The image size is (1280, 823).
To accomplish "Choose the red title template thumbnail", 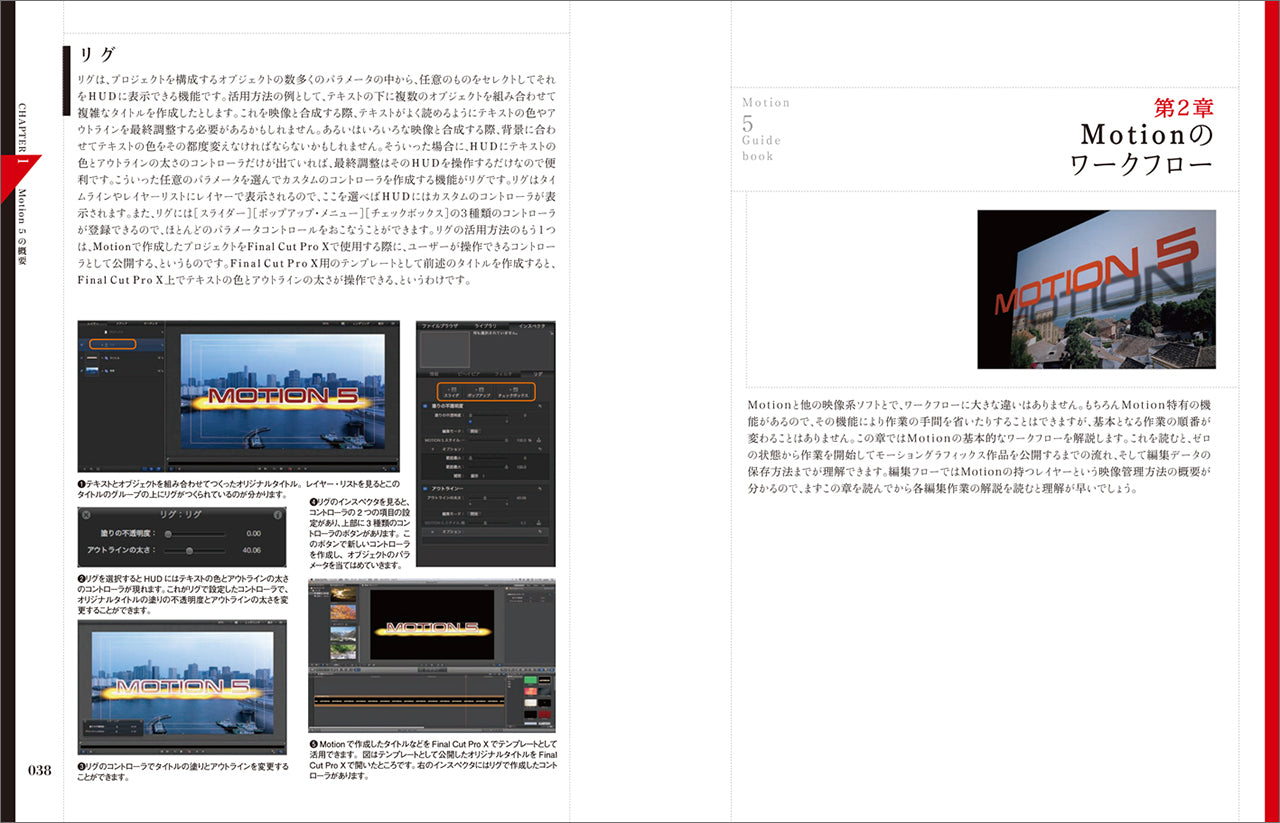I will (545, 714).
